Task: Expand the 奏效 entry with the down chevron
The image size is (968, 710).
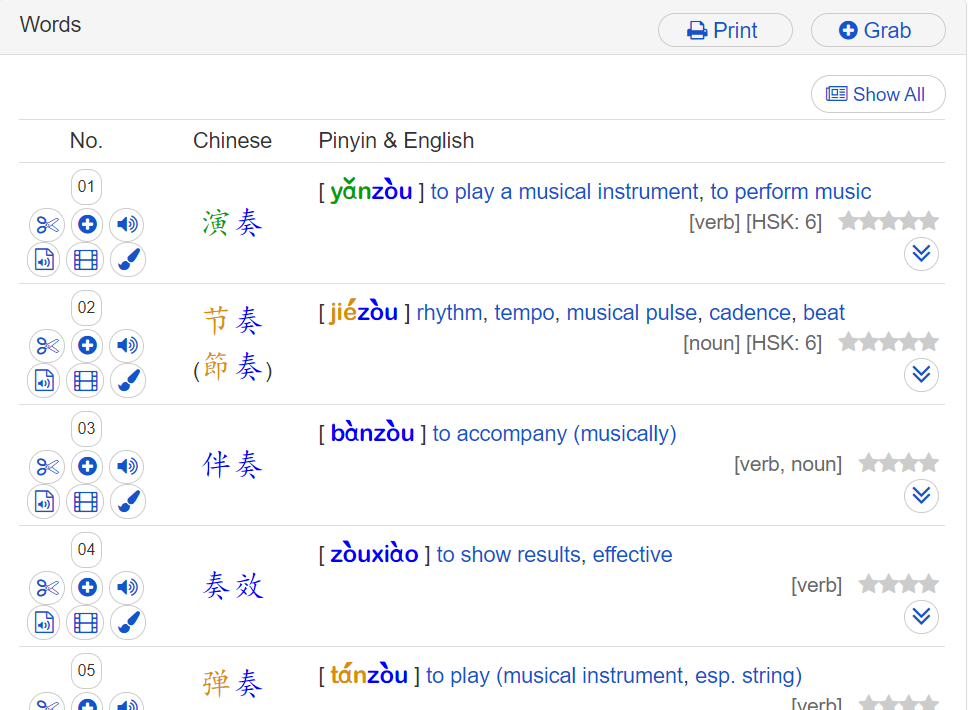Action: coord(921,617)
